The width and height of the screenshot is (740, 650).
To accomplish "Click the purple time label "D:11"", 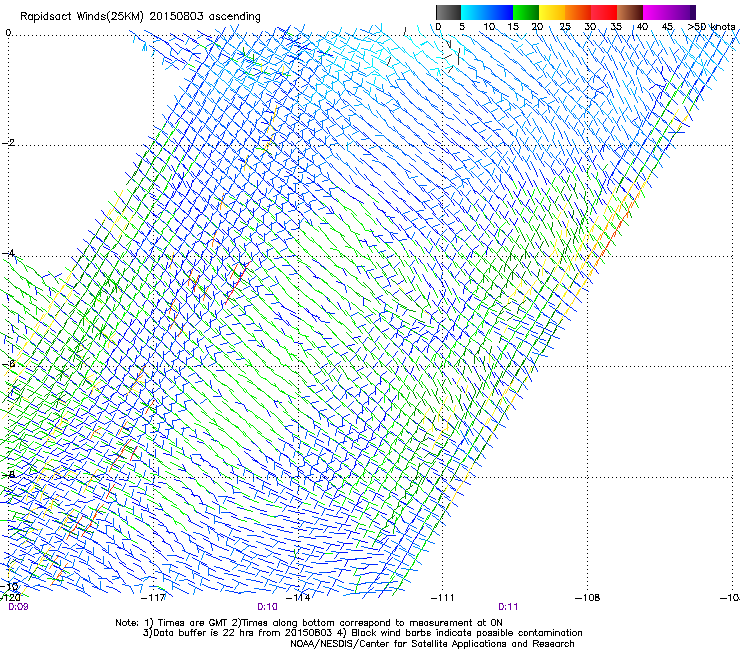I will [x=508, y=607].
